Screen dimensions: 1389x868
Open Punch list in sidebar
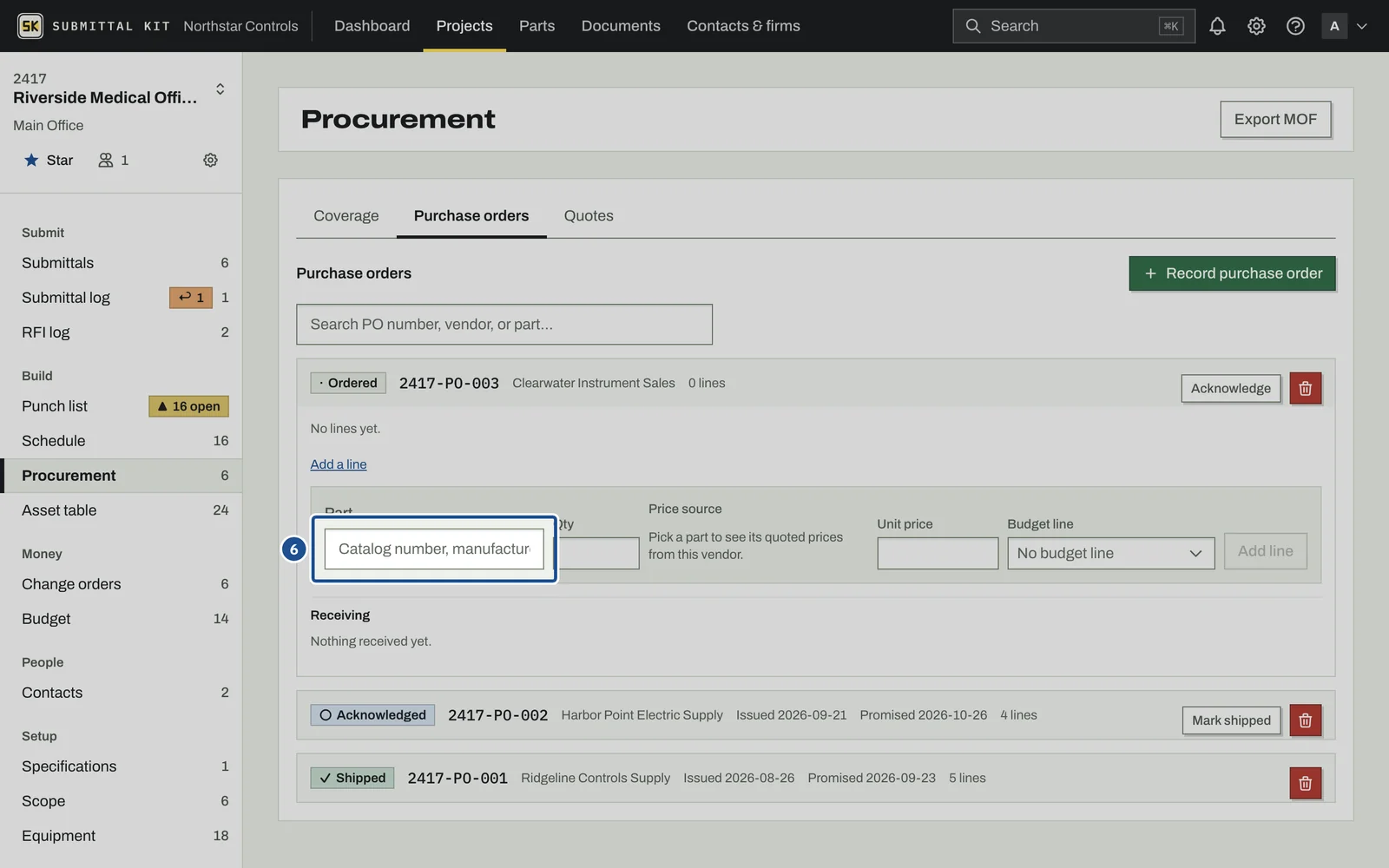[122, 406]
